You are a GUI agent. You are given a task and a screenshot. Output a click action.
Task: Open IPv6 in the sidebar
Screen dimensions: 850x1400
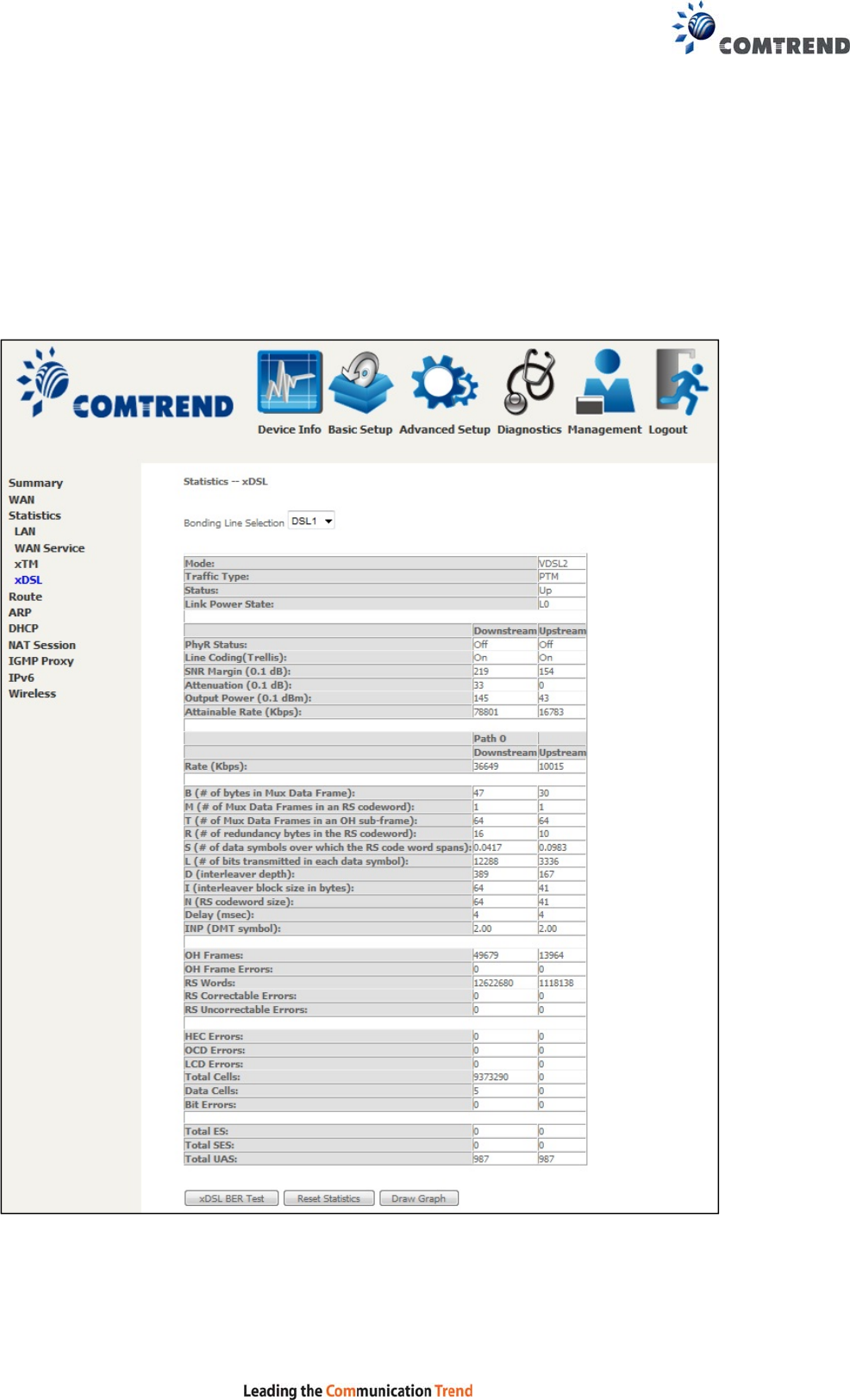(22, 678)
